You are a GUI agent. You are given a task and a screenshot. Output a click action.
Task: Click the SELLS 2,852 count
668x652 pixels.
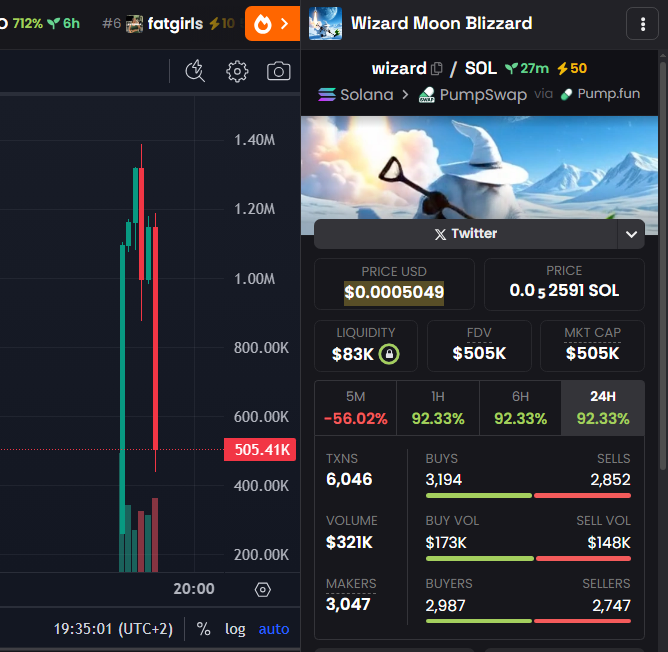610,480
